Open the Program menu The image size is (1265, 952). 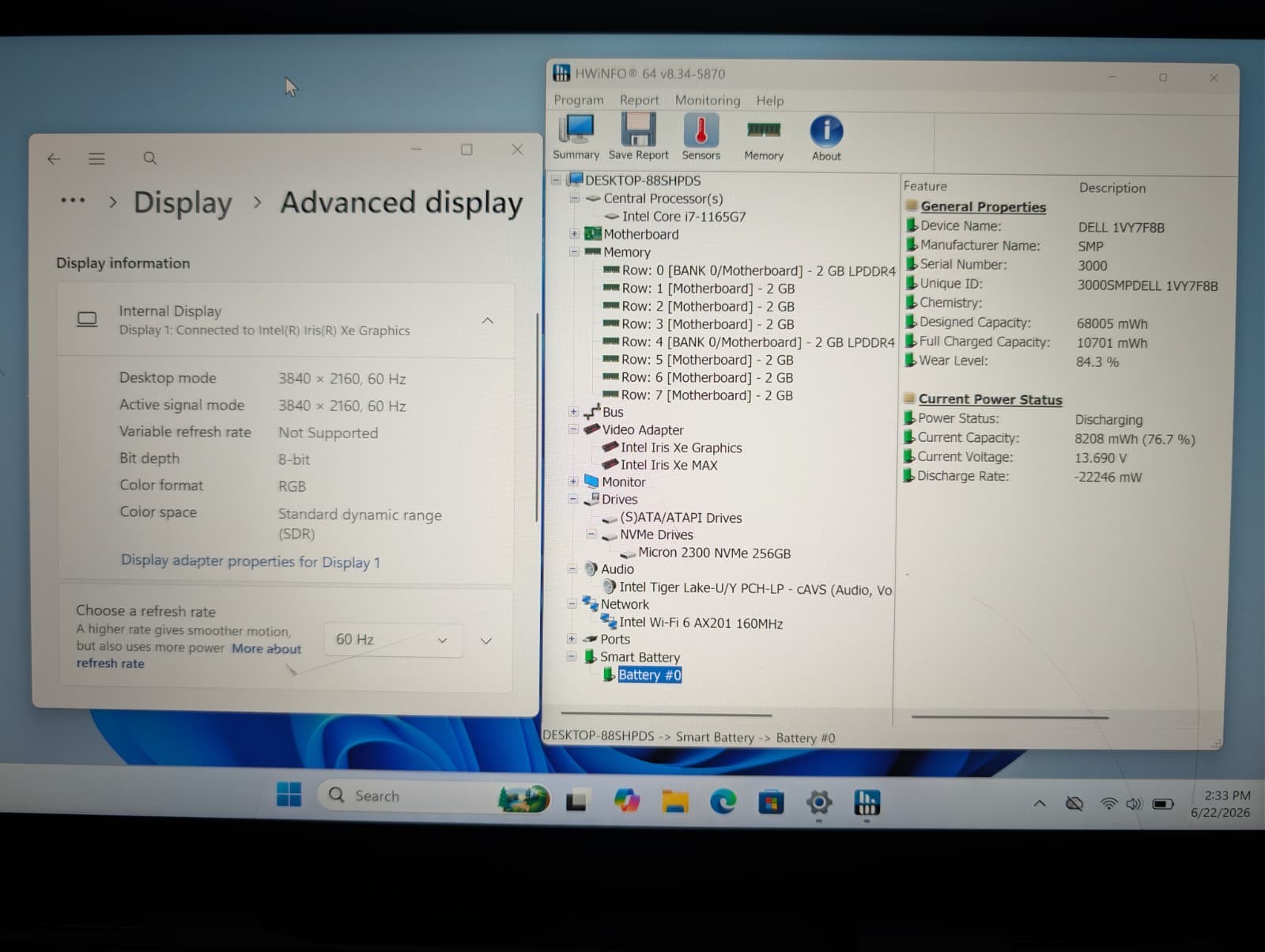point(579,100)
